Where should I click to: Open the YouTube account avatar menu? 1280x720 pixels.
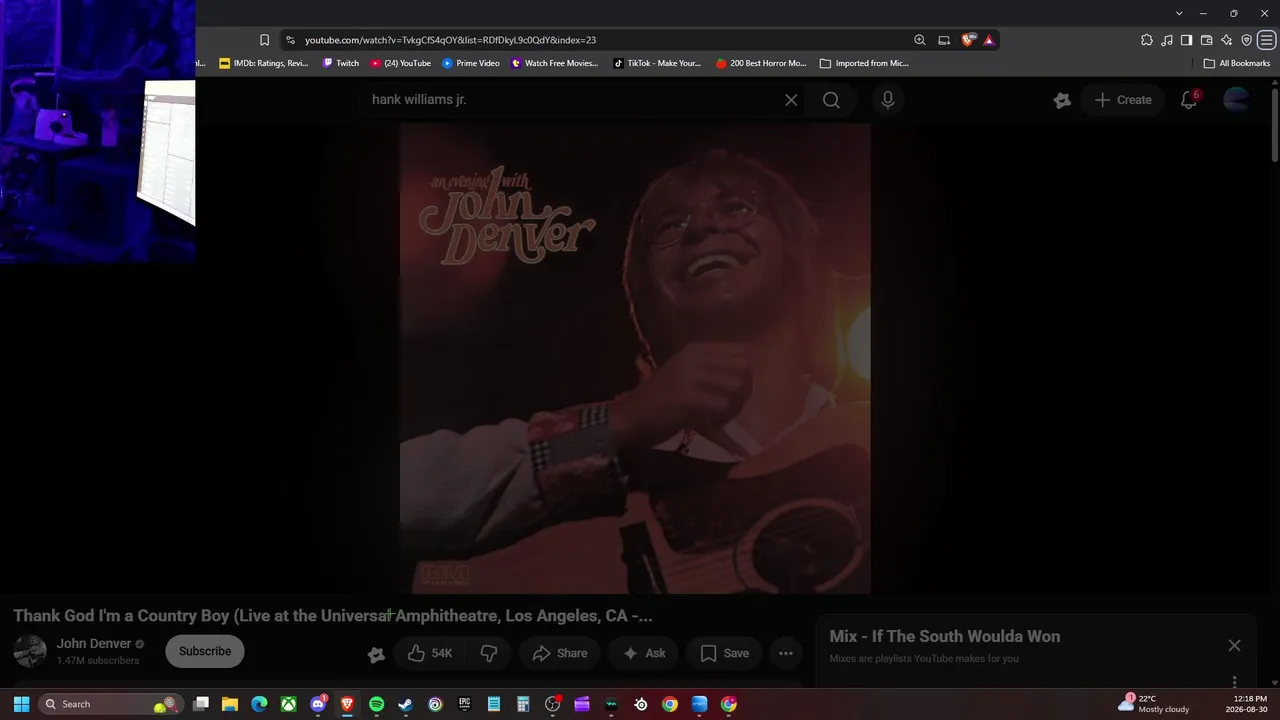click(1237, 100)
